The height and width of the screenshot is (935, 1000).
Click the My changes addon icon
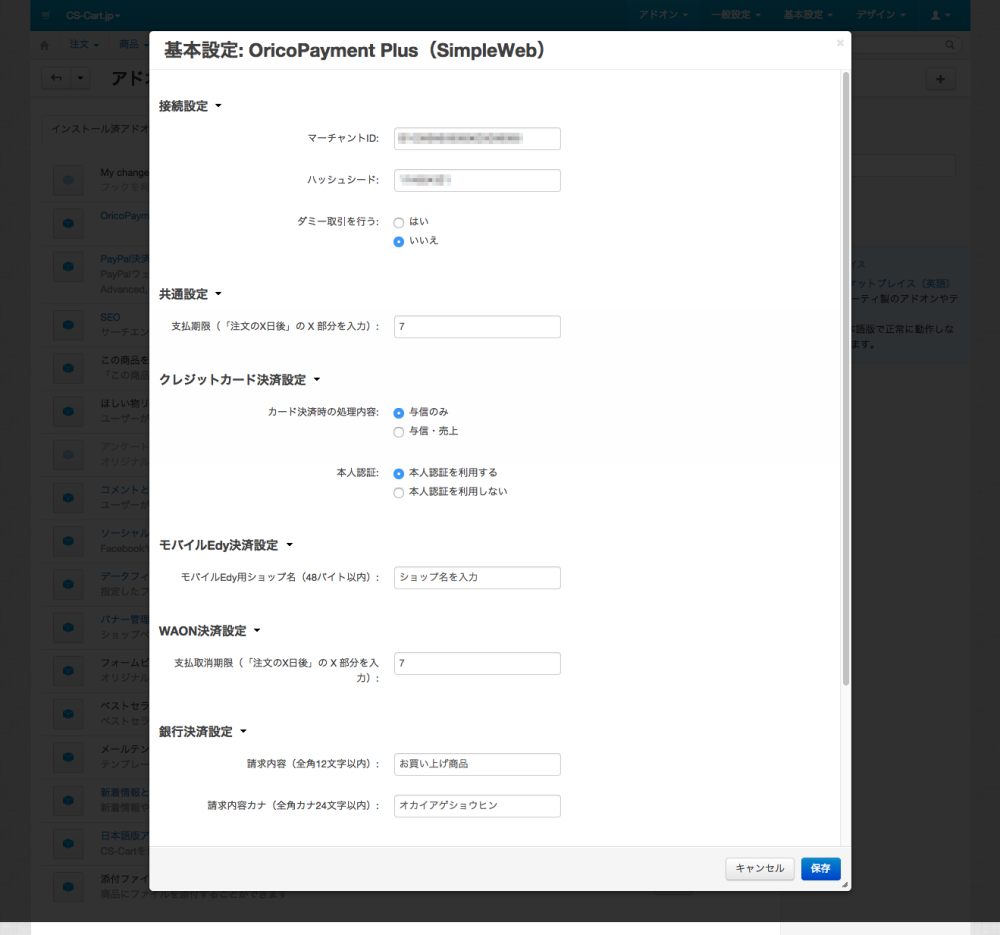[x=68, y=180]
